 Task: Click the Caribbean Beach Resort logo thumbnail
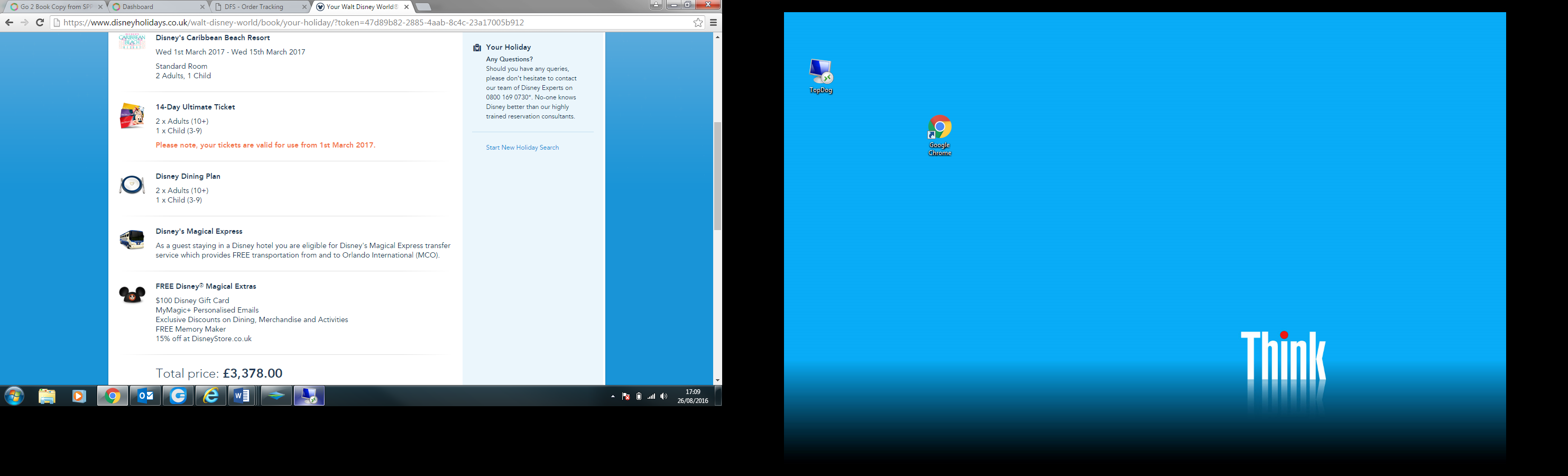tap(132, 41)
